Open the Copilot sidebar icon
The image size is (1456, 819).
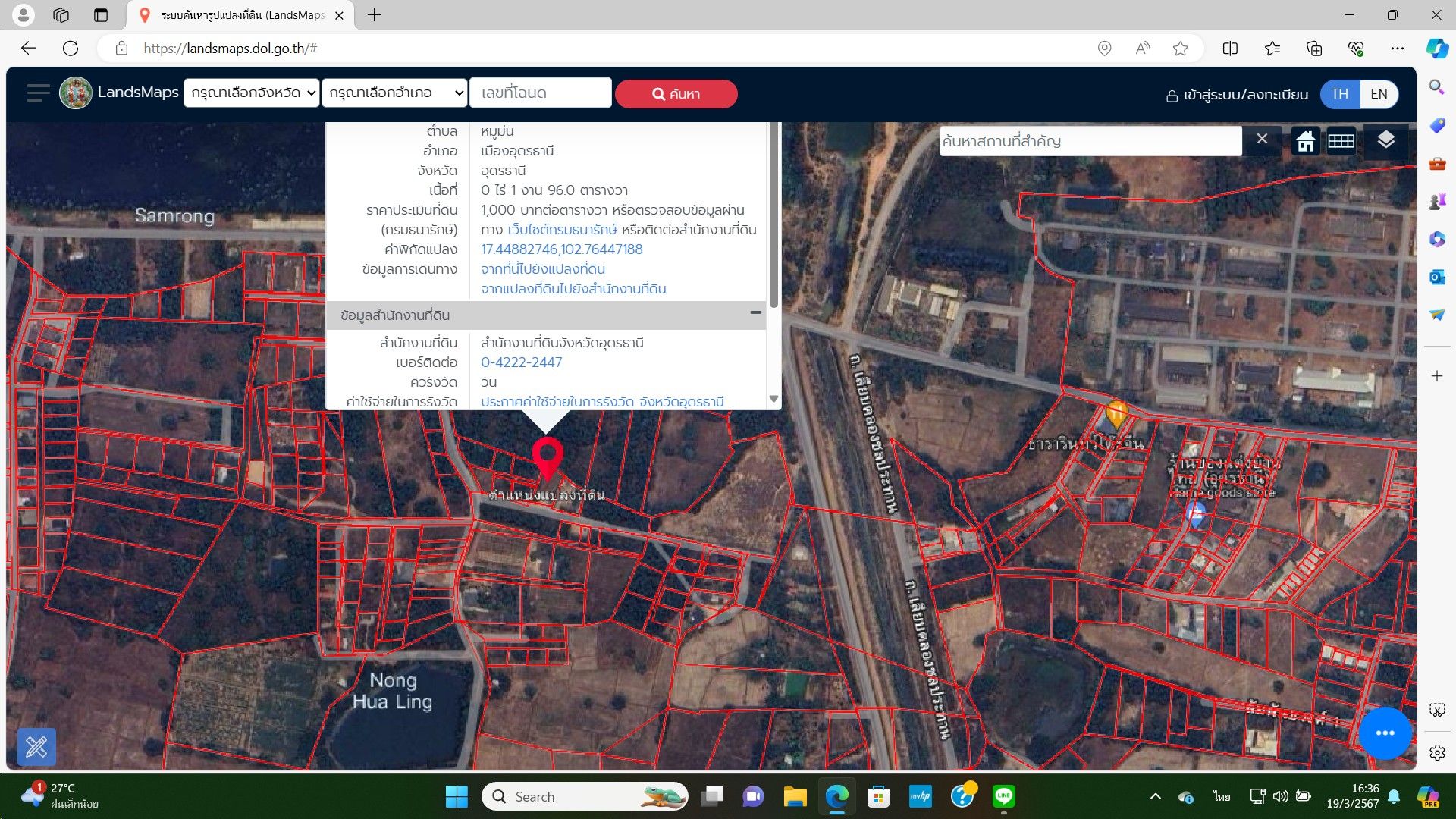click(x=1437, y=49)
